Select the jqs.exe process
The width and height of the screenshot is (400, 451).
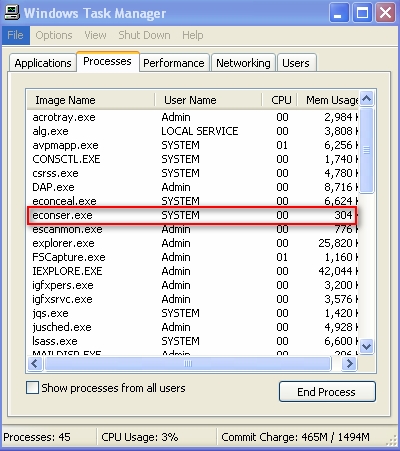(193, 313)
